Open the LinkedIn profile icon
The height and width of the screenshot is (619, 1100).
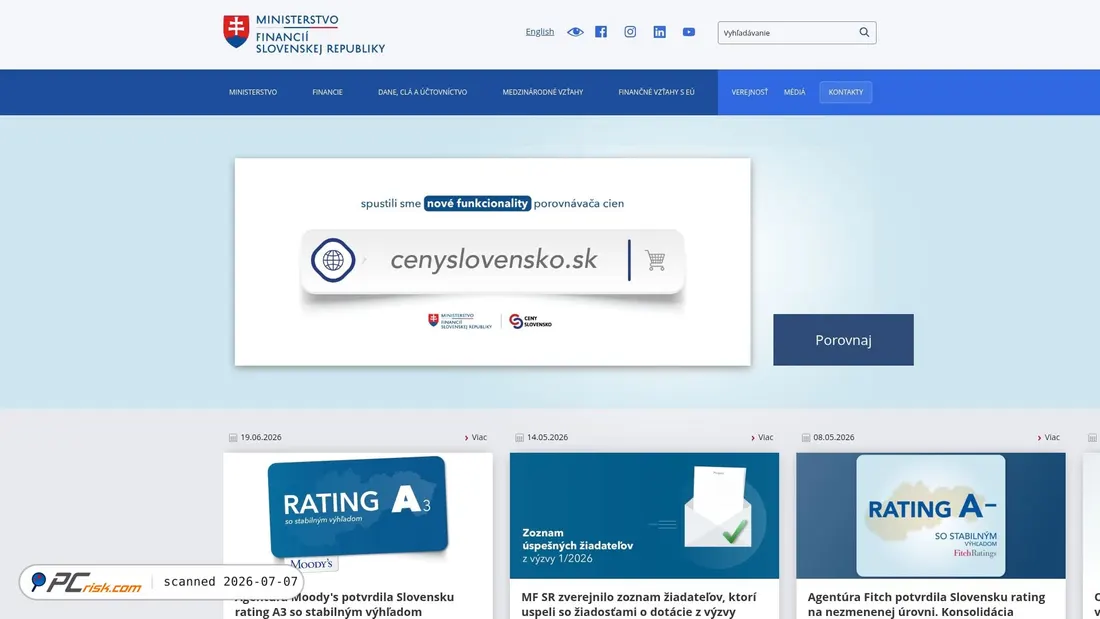pyautogui.click(x=659, y=32)
